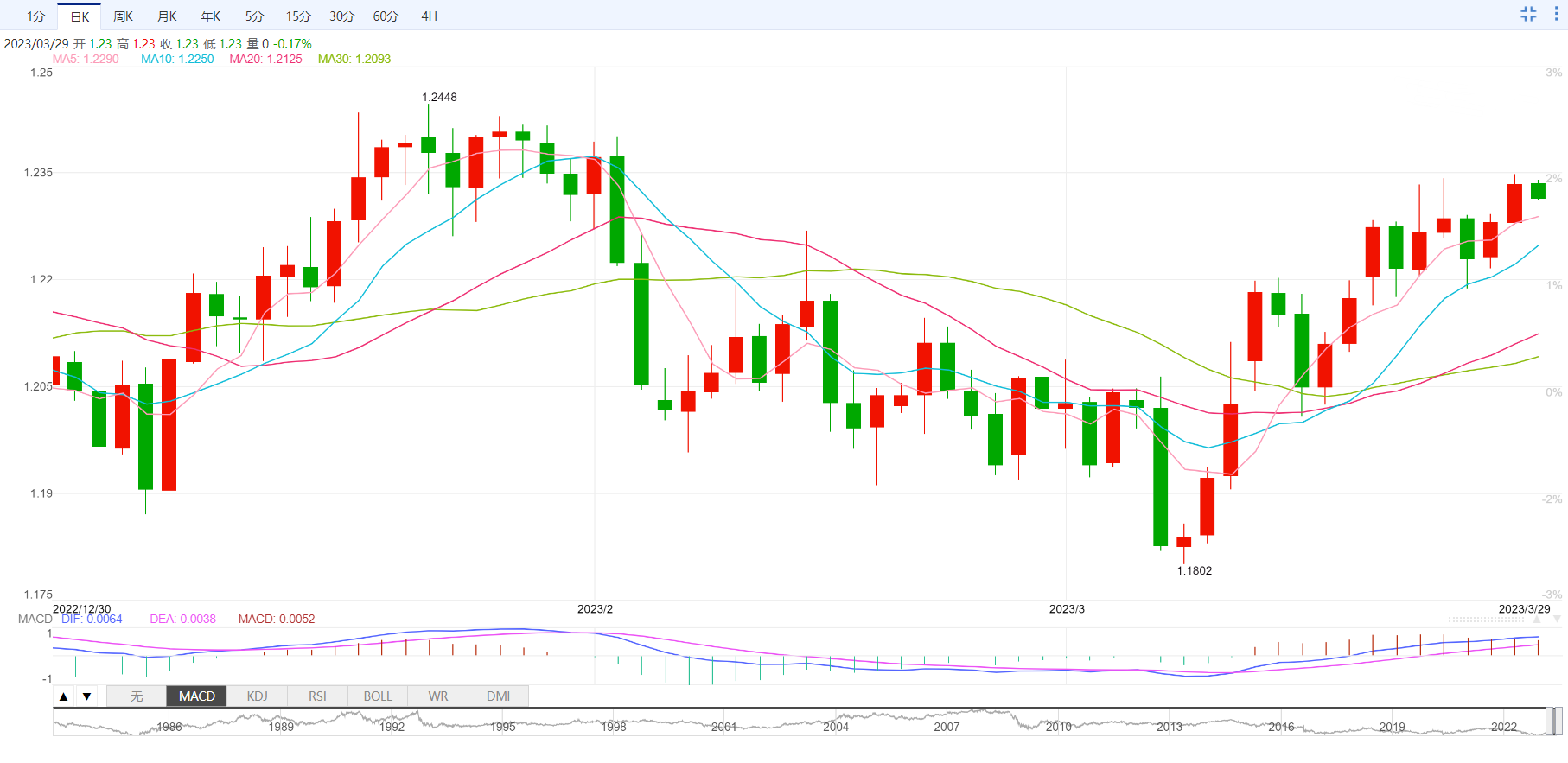Turn on the DMI indicator
This screenshot has height=763, width=1568.
(499, 696)
